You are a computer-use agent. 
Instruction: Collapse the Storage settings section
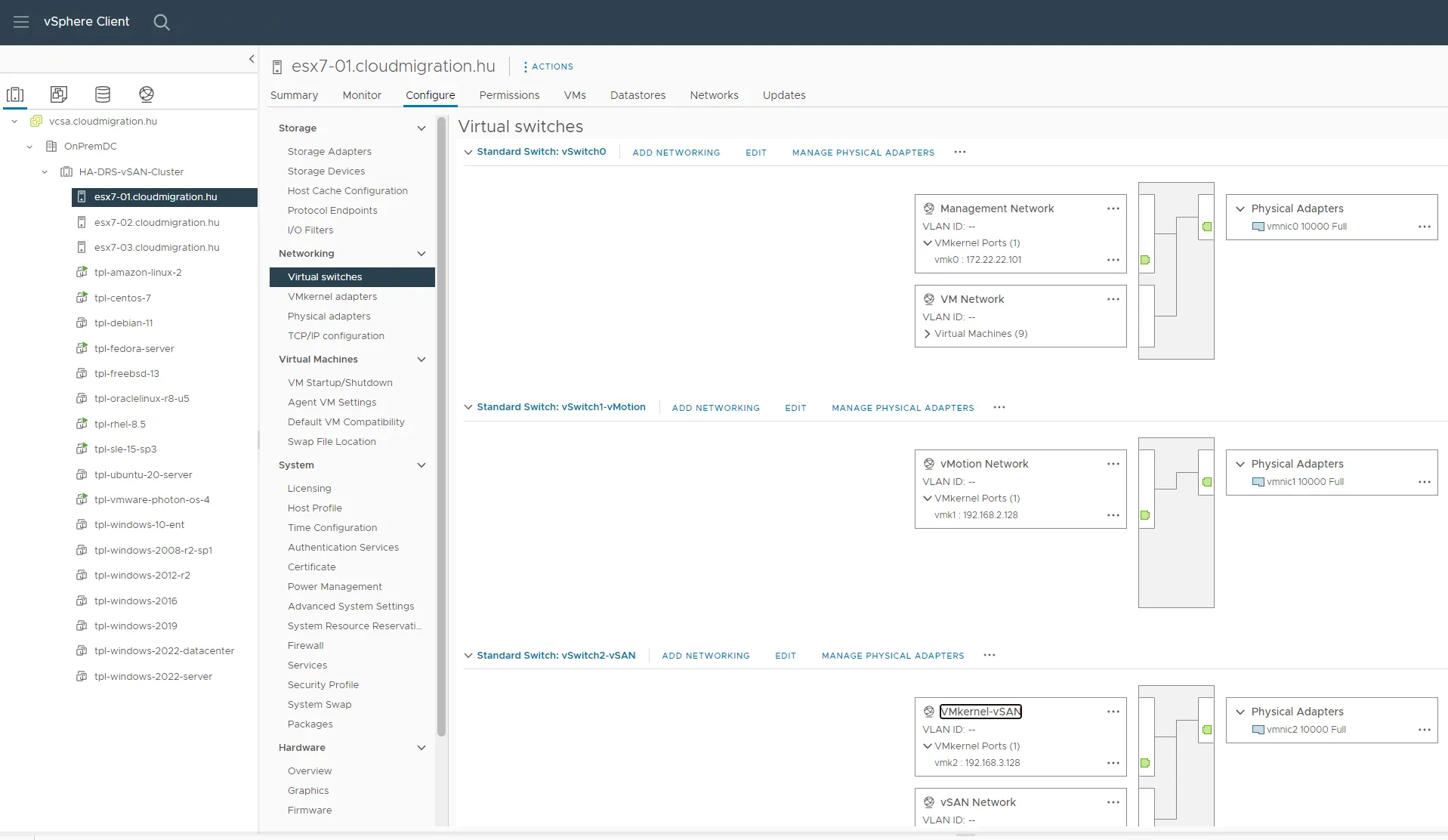pos(421,128)
